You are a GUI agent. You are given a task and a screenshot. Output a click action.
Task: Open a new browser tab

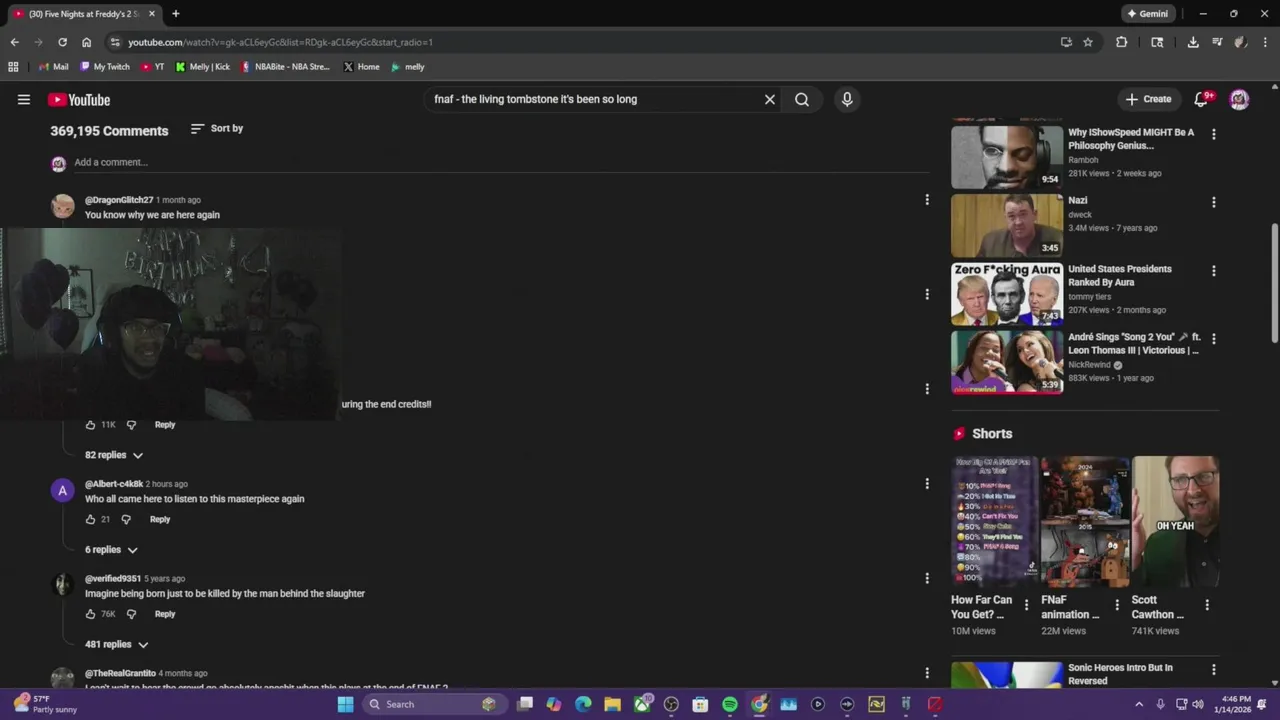pyautogui.click(x=176, y=14)
